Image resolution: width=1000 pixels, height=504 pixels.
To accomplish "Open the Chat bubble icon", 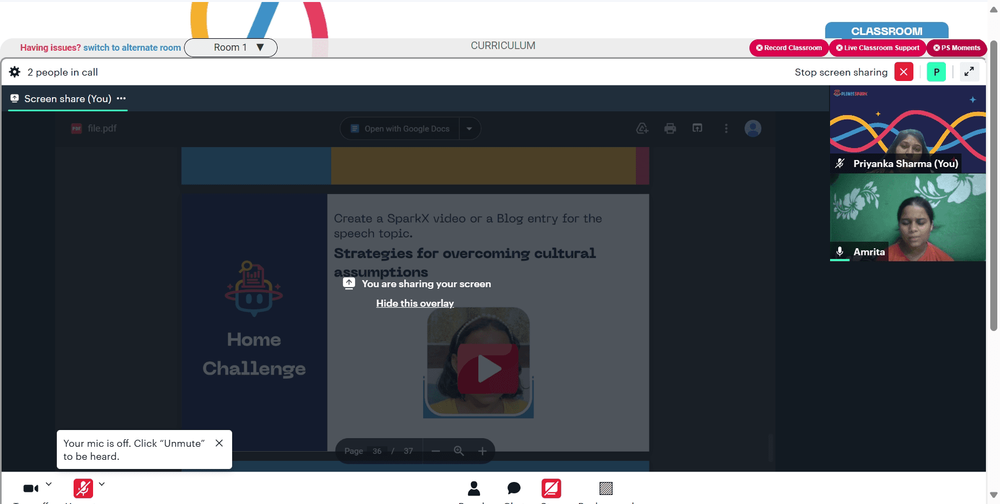I will pos(513,489).
